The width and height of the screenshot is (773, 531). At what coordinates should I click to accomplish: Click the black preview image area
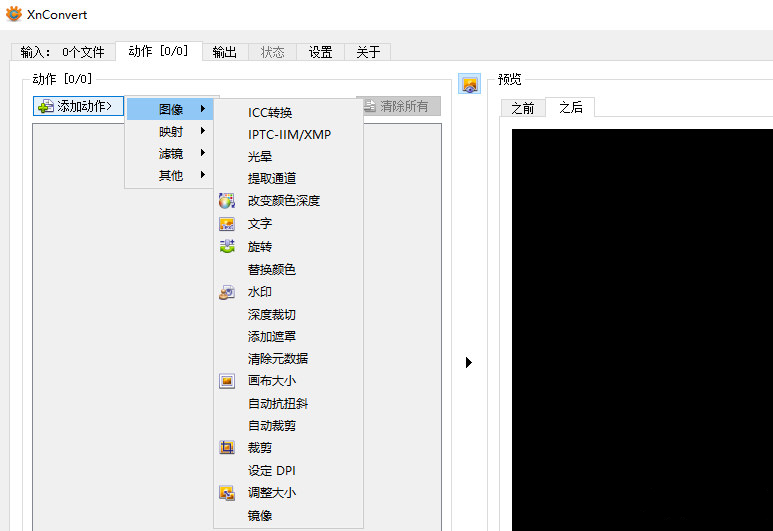click(642, 330)
